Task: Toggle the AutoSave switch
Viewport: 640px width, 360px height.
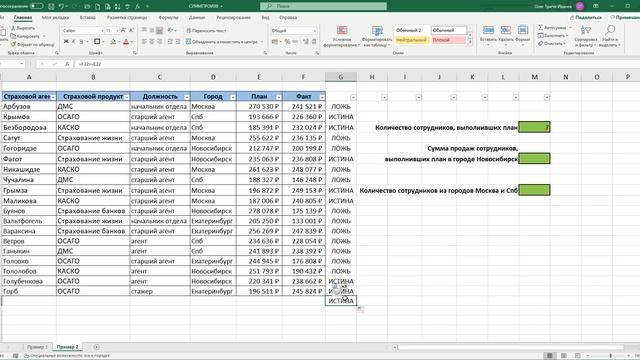Action: [x=36, y=6]
